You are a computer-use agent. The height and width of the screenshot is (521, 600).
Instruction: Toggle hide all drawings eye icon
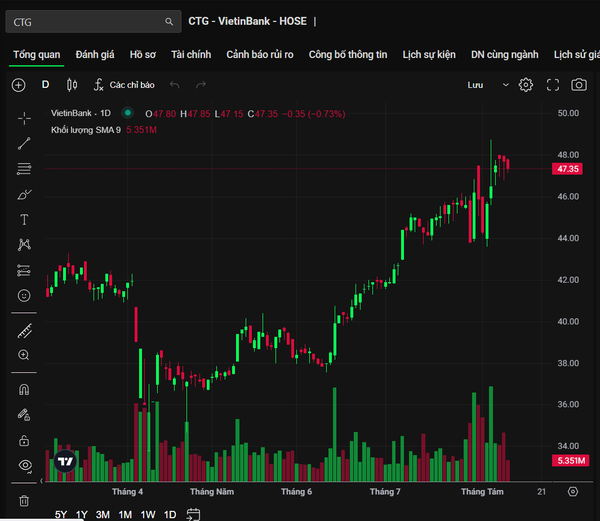coord(25,466)
